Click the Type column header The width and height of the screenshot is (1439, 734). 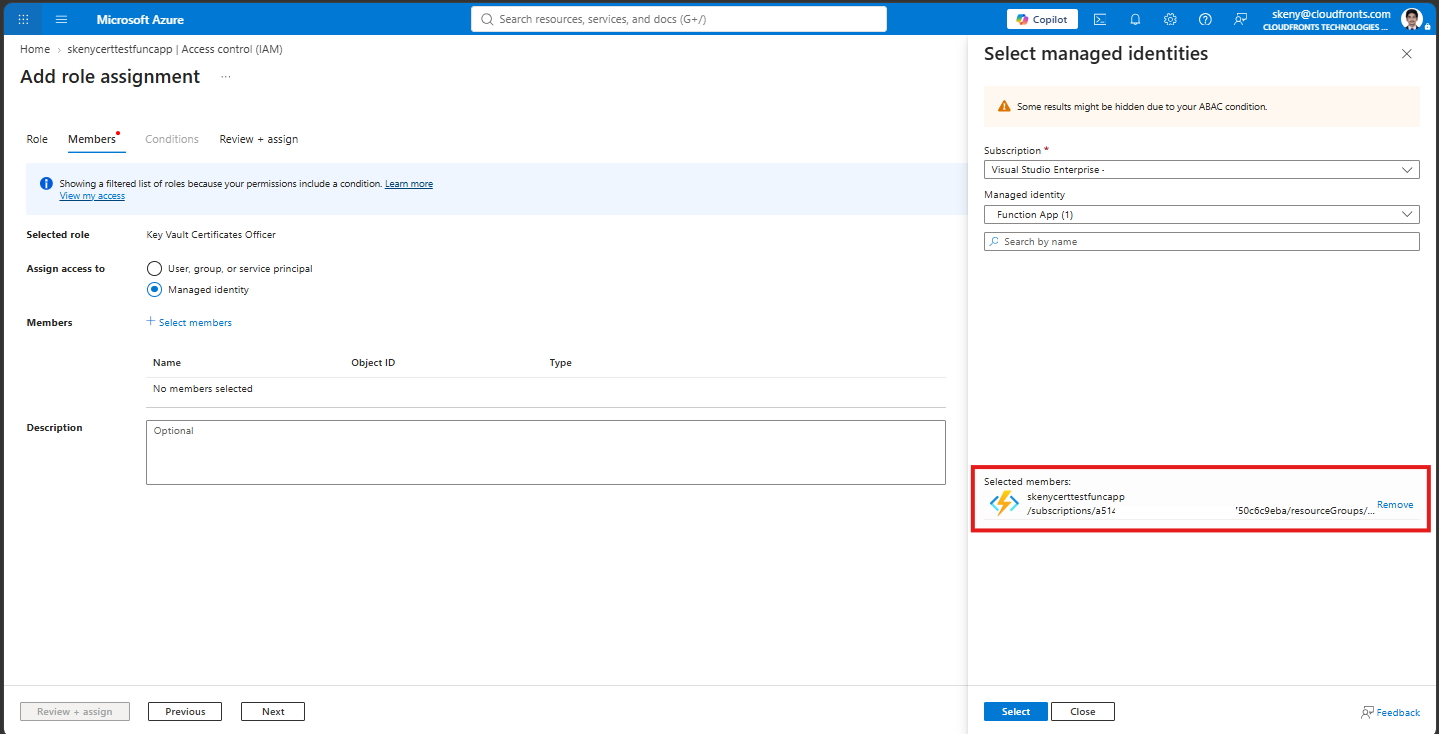tap(560, 363)
